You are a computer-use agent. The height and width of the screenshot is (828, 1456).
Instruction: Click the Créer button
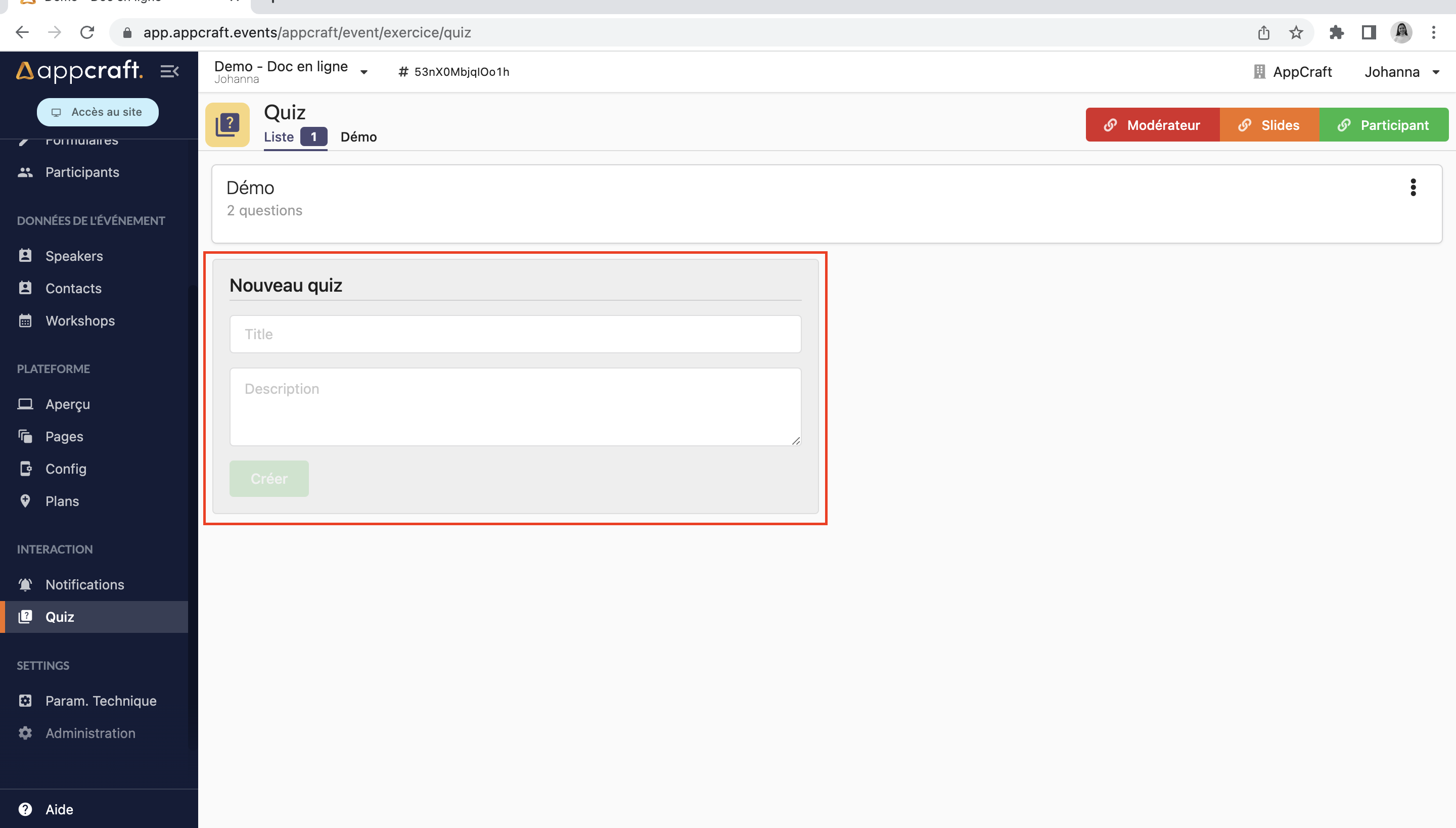coord(269,478)
